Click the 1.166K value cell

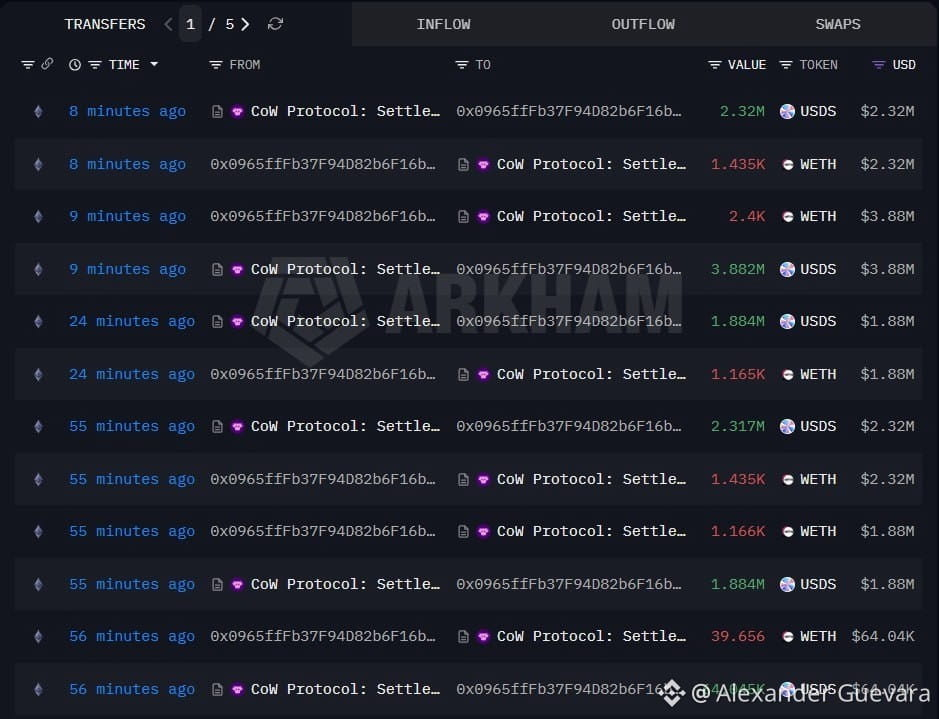(x=737, y=531)
